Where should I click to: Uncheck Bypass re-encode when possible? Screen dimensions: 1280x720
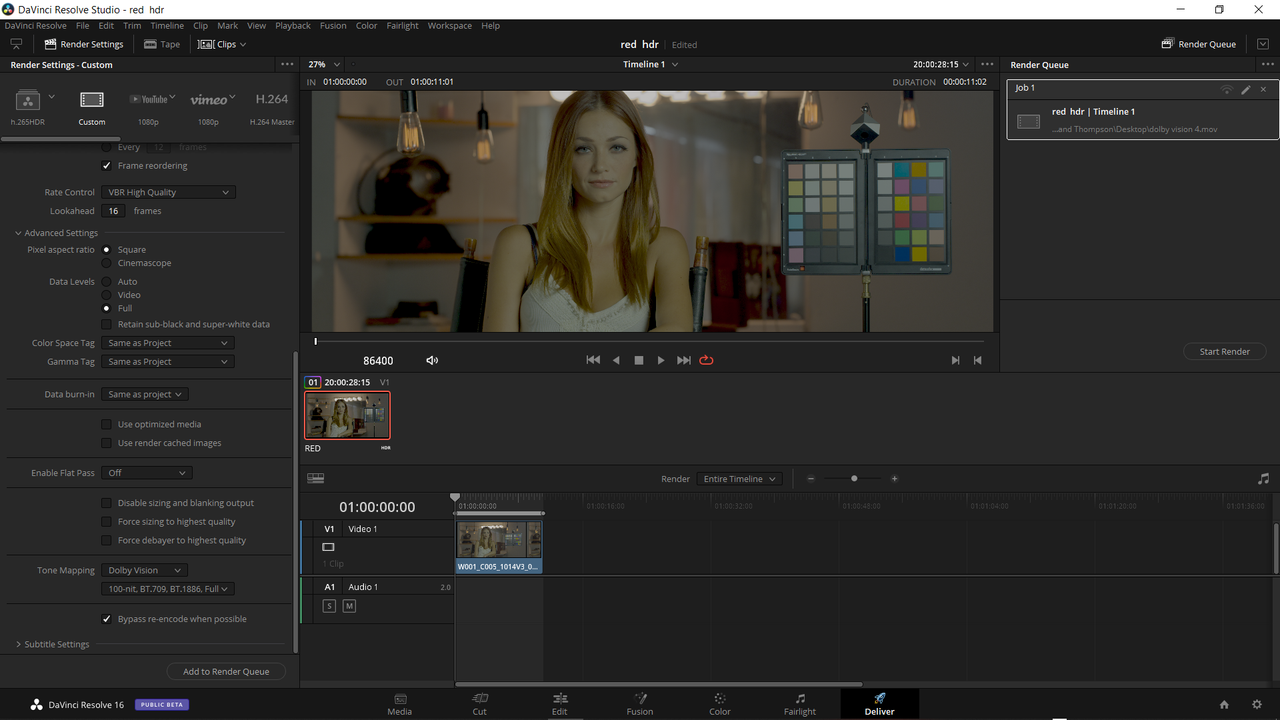tap(107, 619)
